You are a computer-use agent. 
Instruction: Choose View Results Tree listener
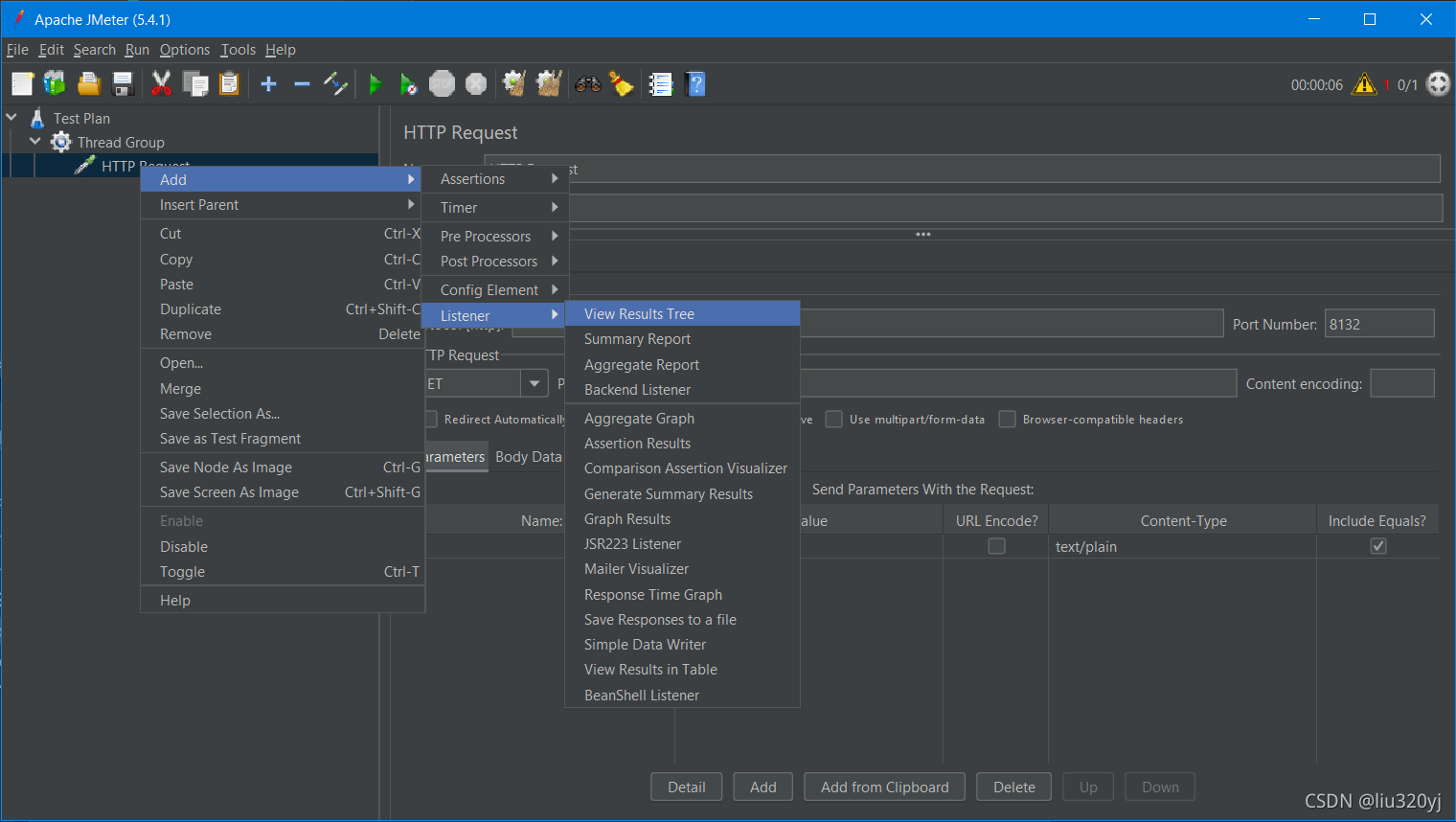pos(682,314)
